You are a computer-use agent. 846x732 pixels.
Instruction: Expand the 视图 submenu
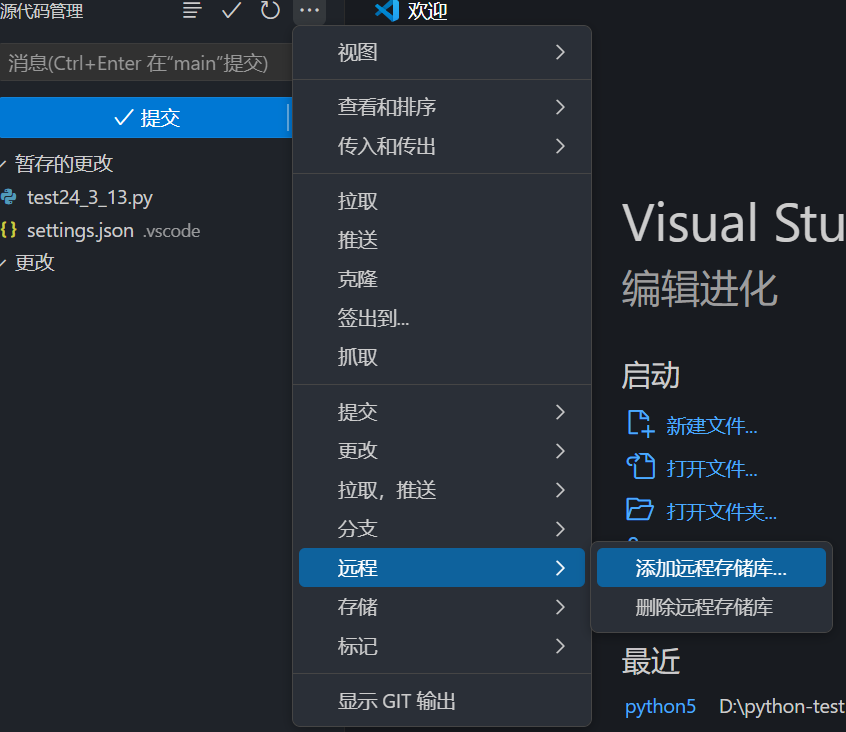[442, 52]
